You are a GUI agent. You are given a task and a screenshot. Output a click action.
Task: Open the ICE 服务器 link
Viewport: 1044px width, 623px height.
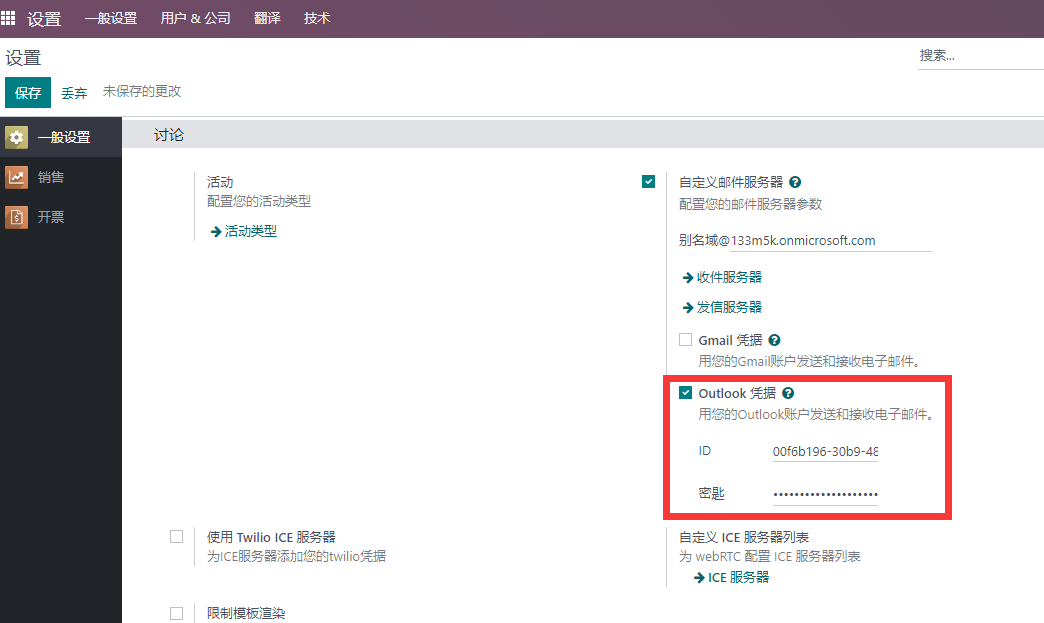tap(732, 577)
